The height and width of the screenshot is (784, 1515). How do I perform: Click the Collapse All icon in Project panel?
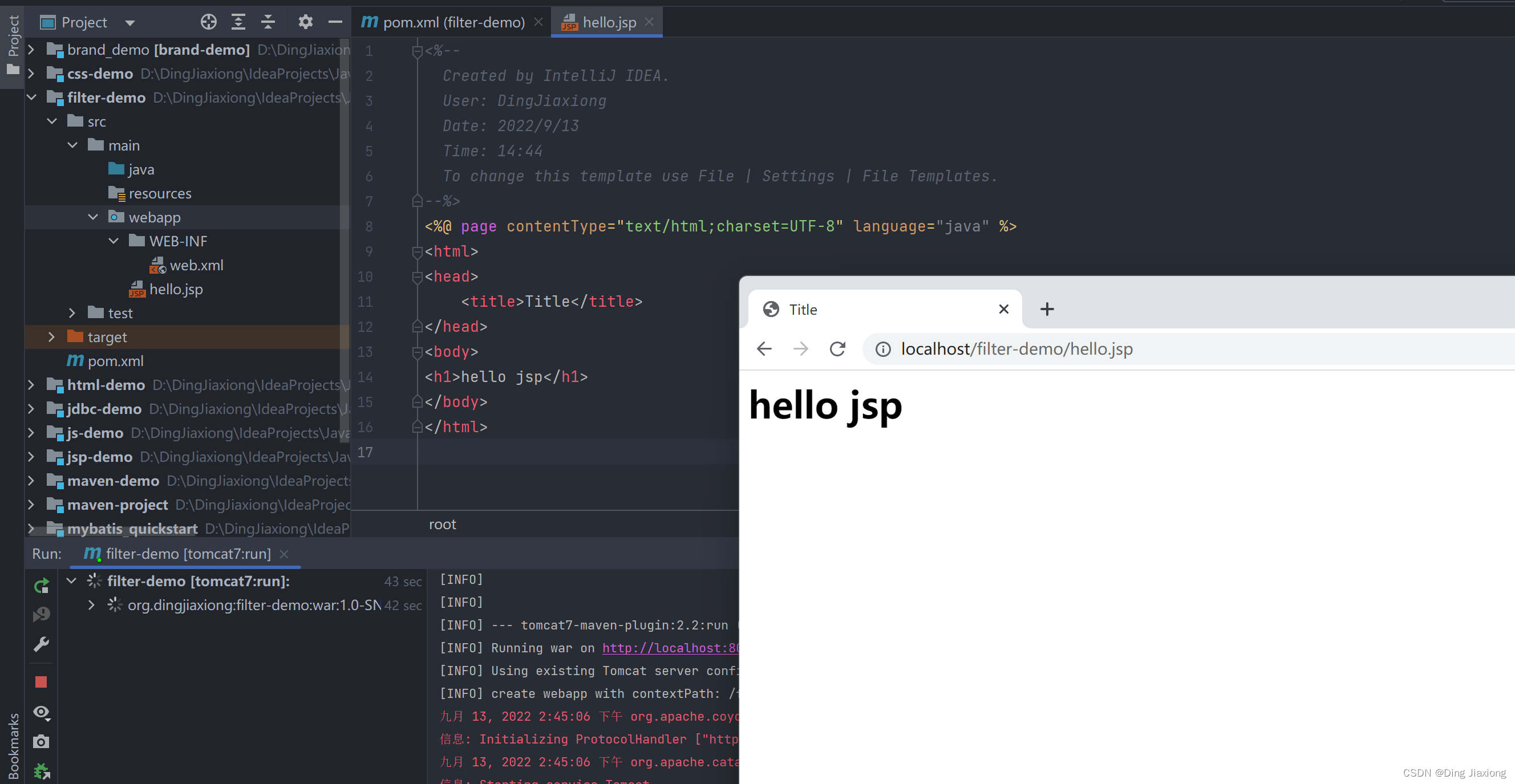(268, 22)
